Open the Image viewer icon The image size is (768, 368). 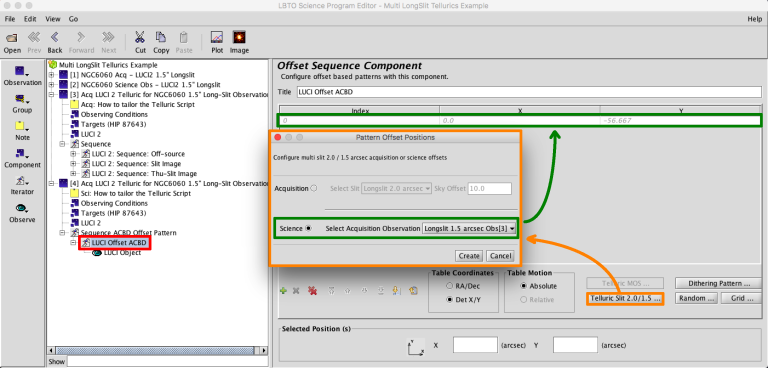click(x=239, y=37)
